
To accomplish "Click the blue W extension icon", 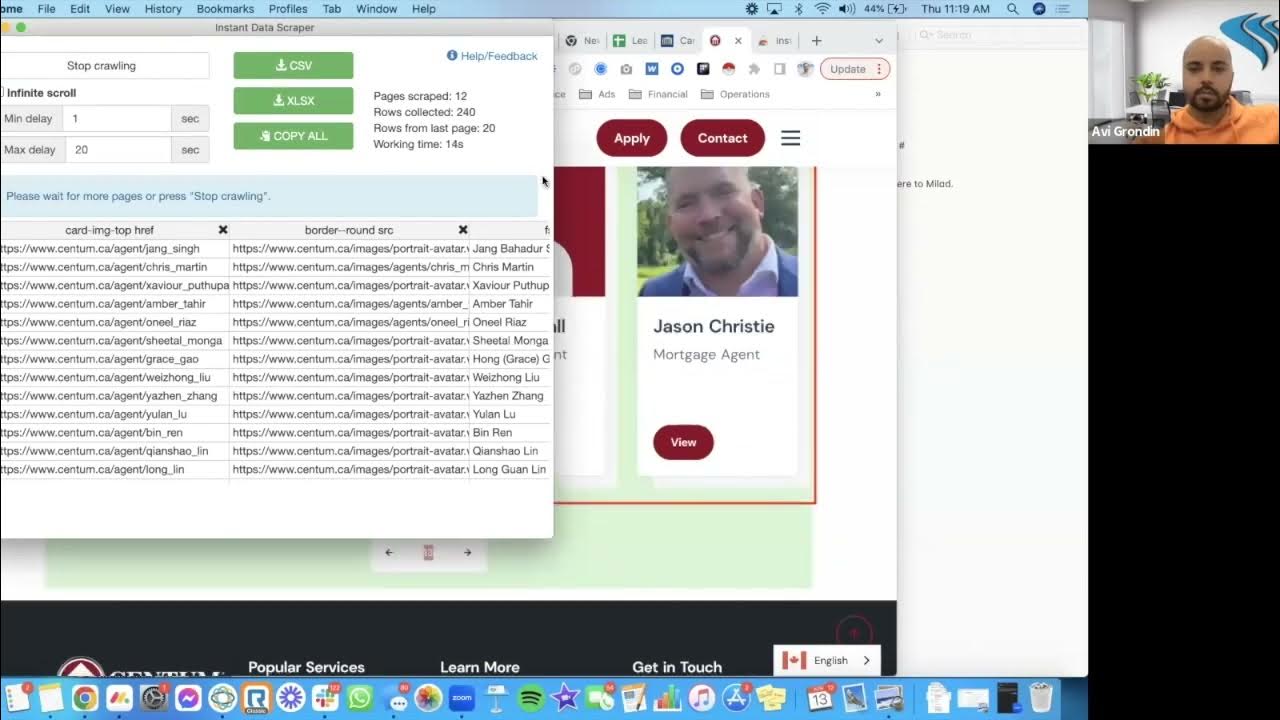I will (652, 69).
